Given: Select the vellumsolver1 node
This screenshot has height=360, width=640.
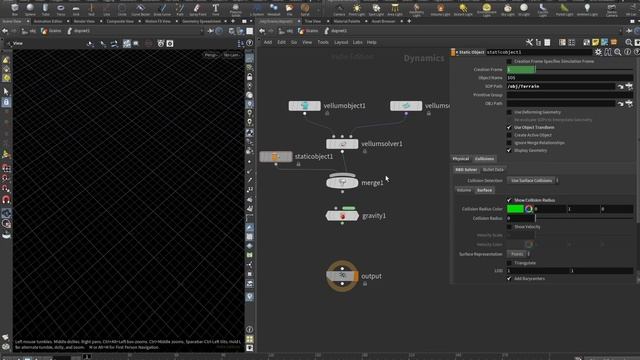Looking at the screenshot, I should click(342, 144).
